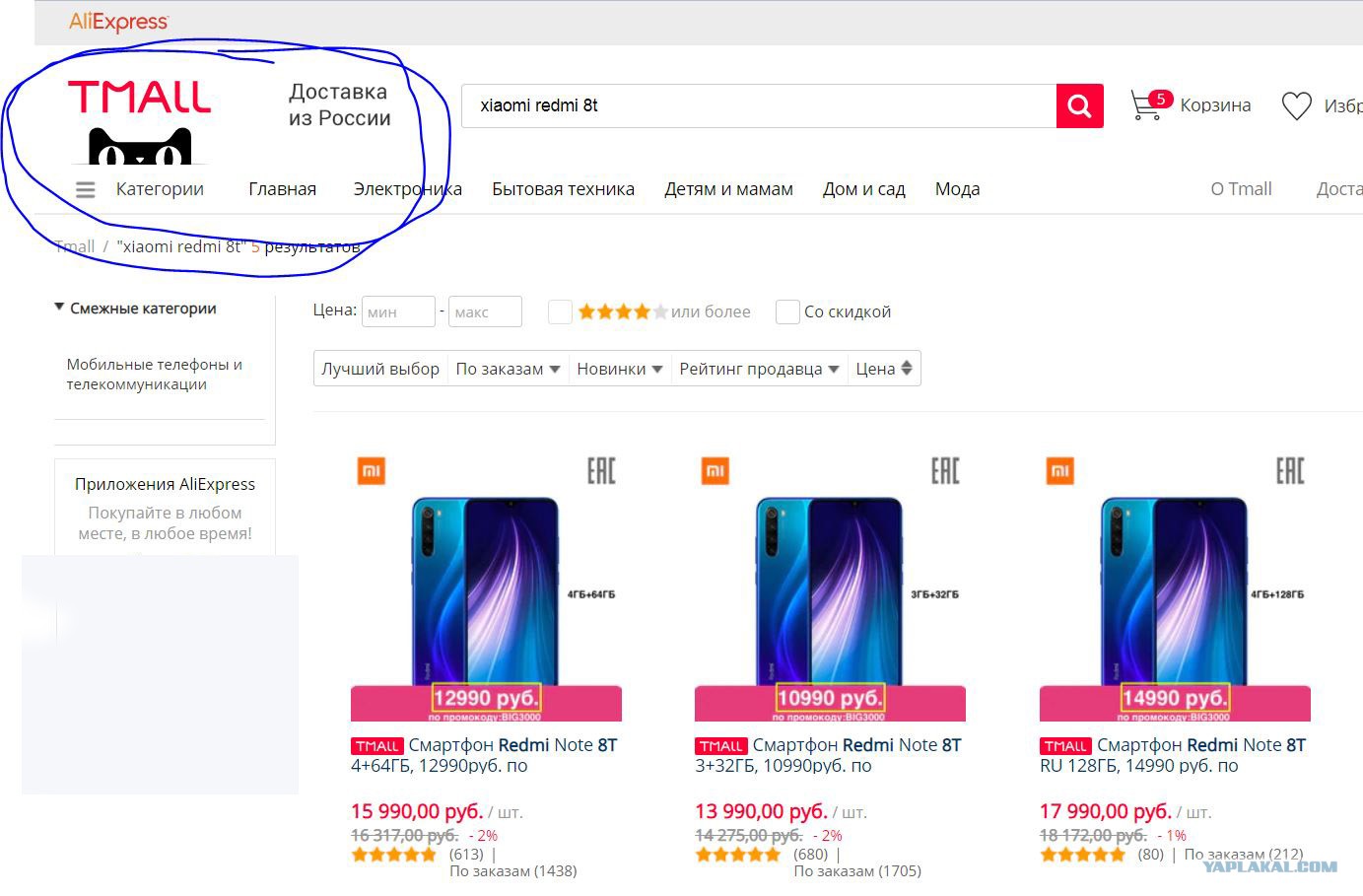Open the shopping cart icon
Viewport: 1363px width, 896px height.
(1146, 105)
